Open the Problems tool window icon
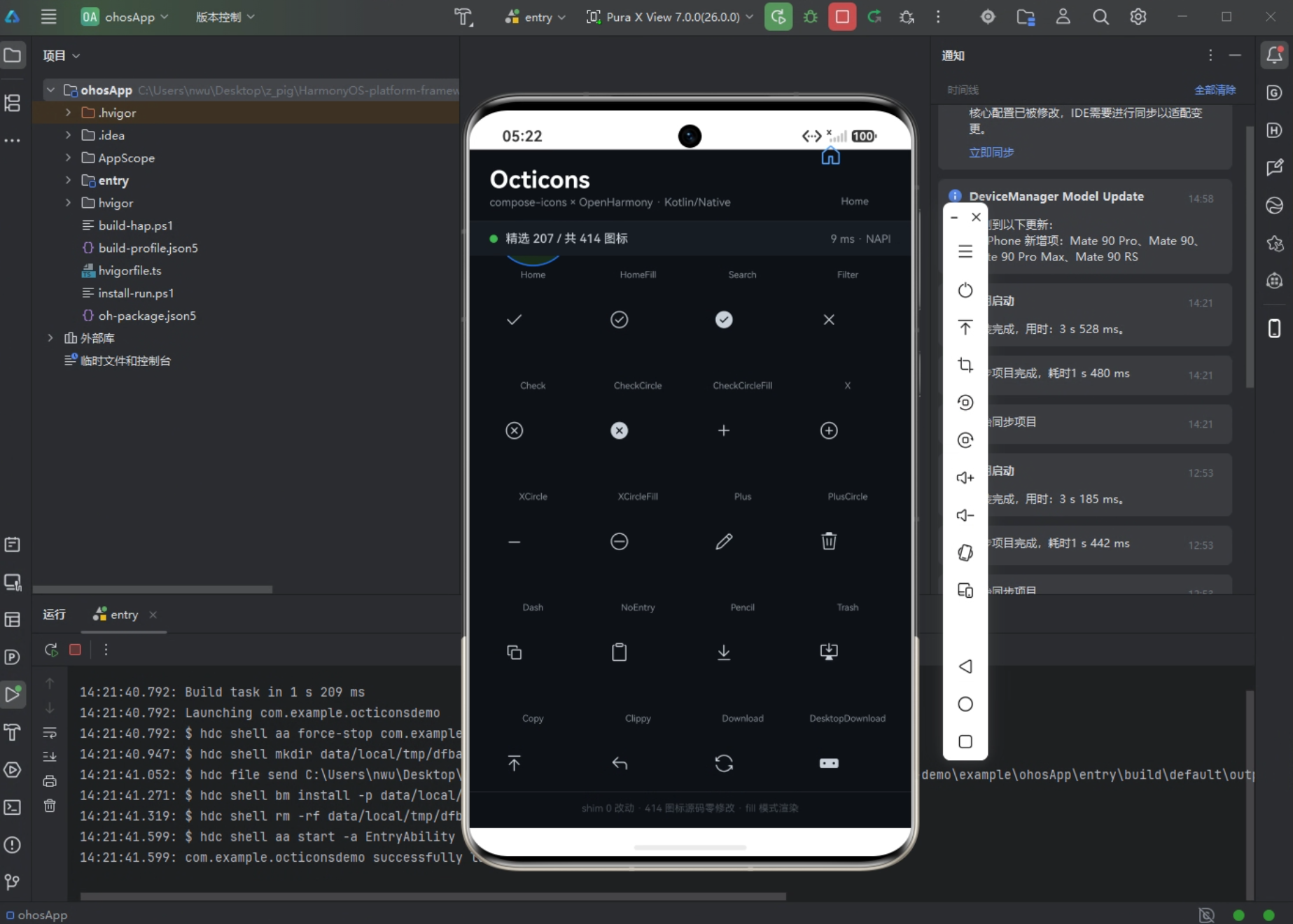 13,845
